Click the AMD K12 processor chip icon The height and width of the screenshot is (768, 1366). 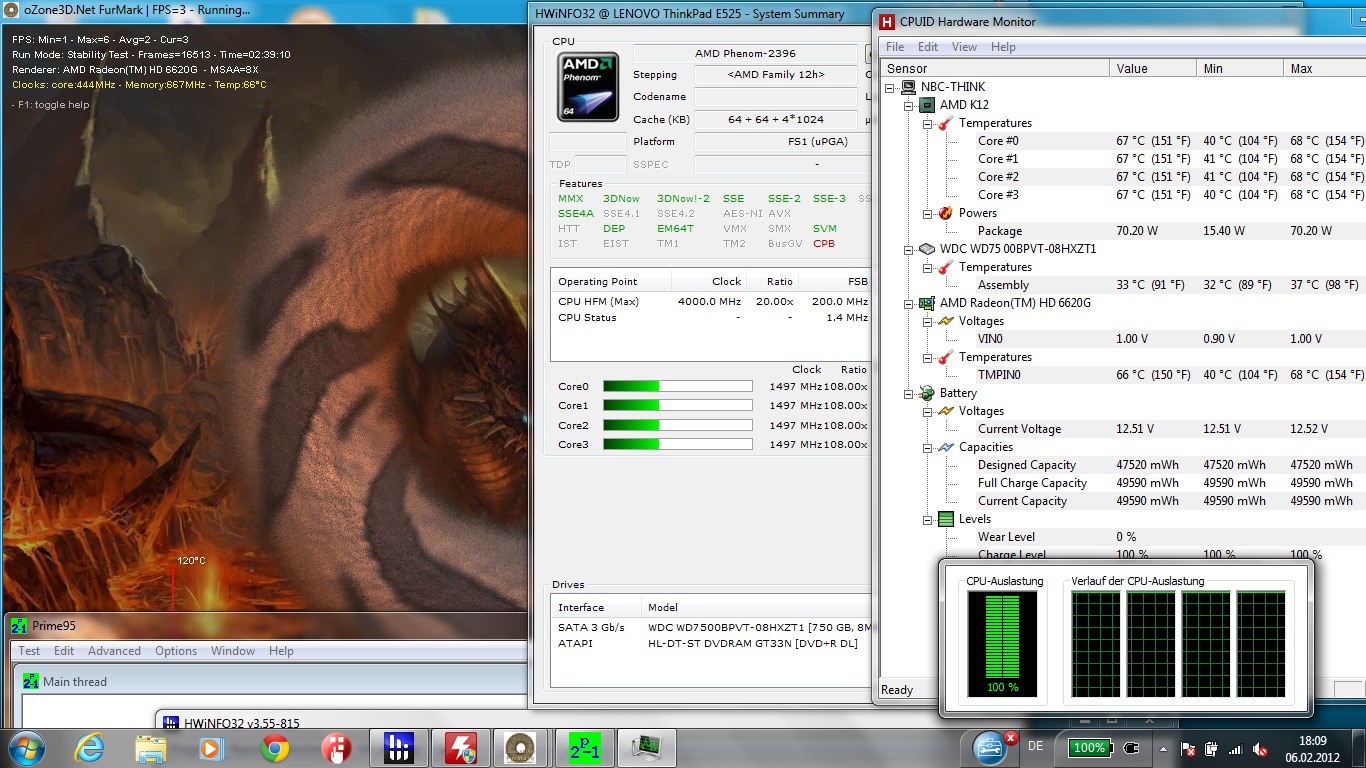(927, 105)
